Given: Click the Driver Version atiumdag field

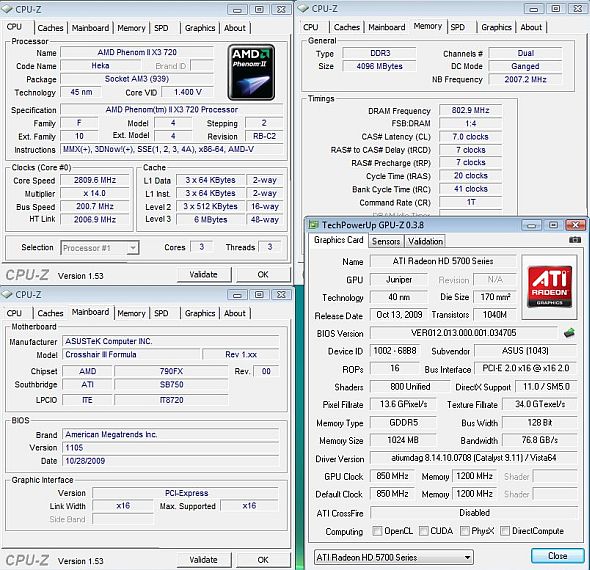Looking at the screenshot, I should click(473, 458).
